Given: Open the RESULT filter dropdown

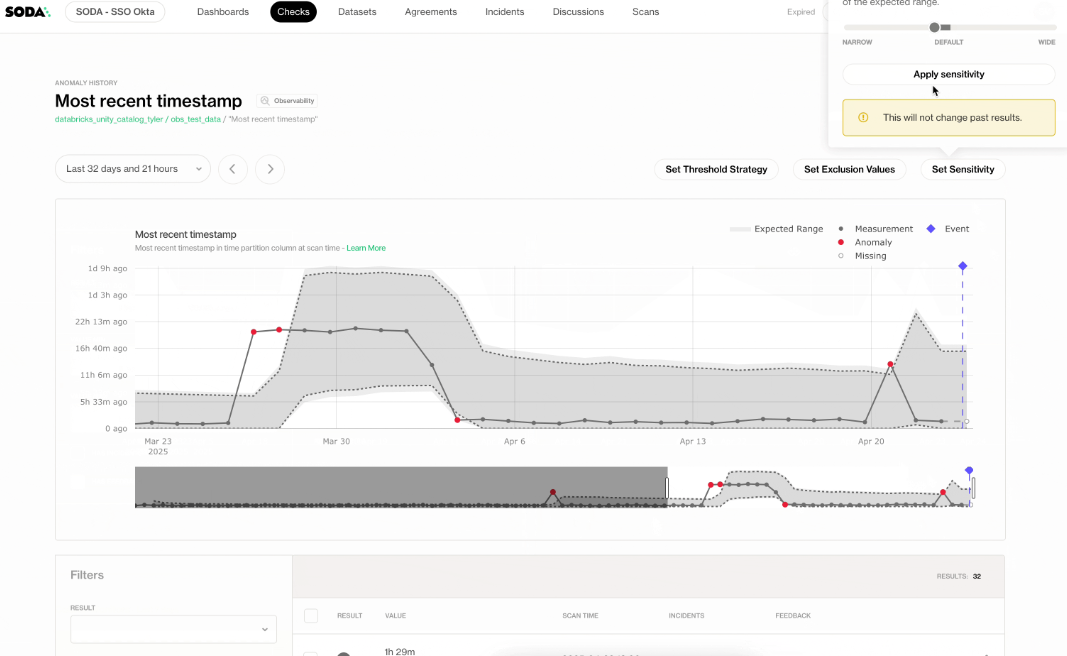Looking at the screenshot, I should click(x=174, y=629).
